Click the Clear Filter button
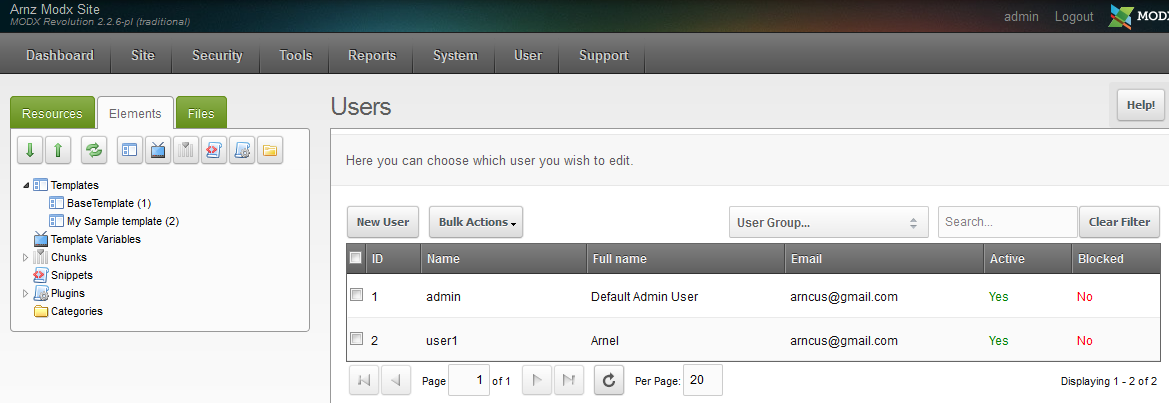The image size is (1169, 403). coord(1119,222)
